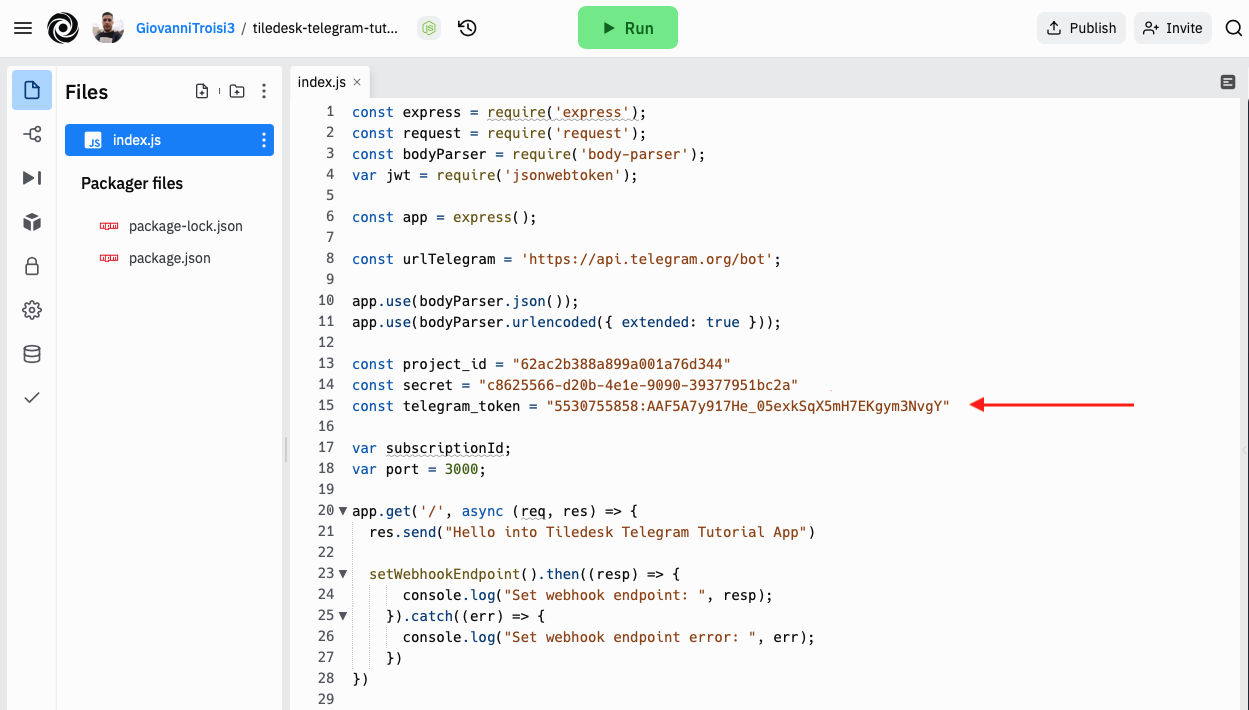Open package.json in file tree

tap(169, 258)
